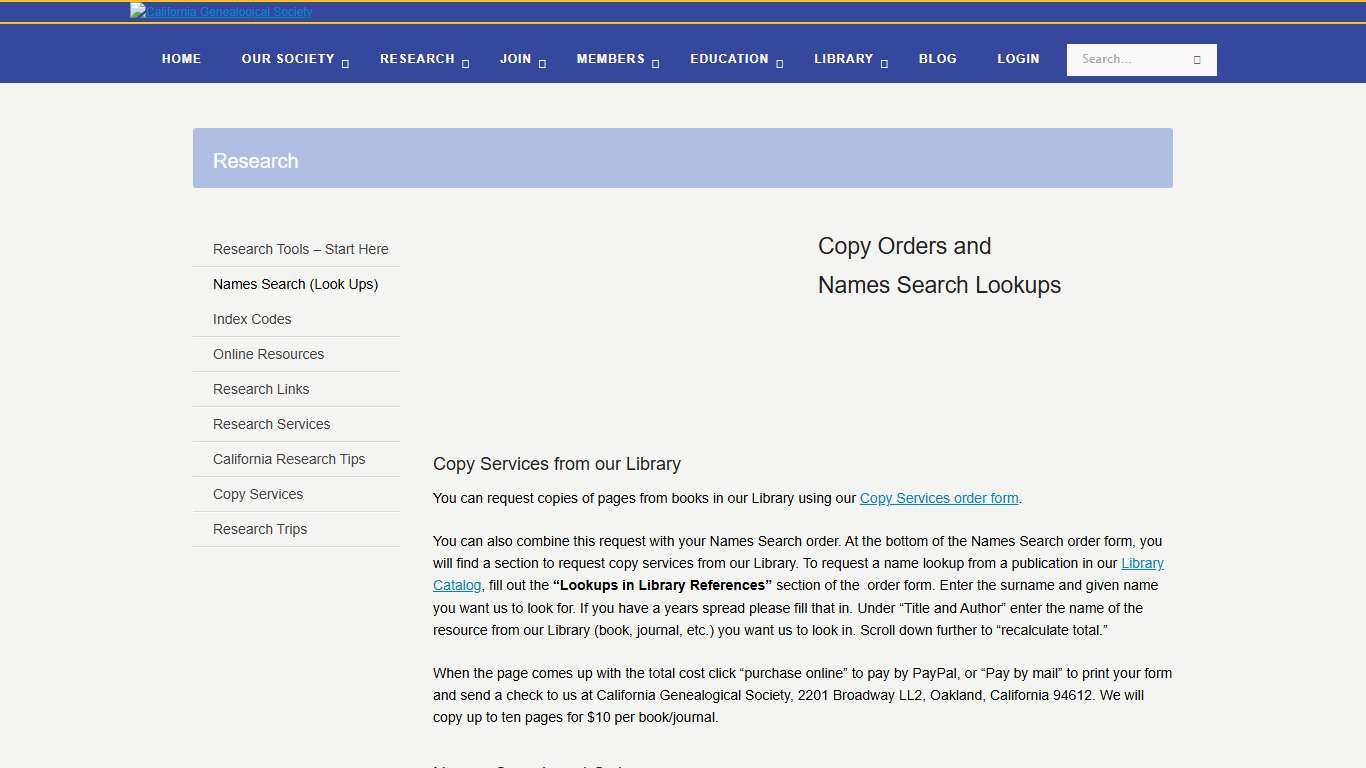Image resolution: width=1366 pixels, height=768 pixels.
Task: Select LOGIN in the navigation bar
Action: (x=1018, y=59)
